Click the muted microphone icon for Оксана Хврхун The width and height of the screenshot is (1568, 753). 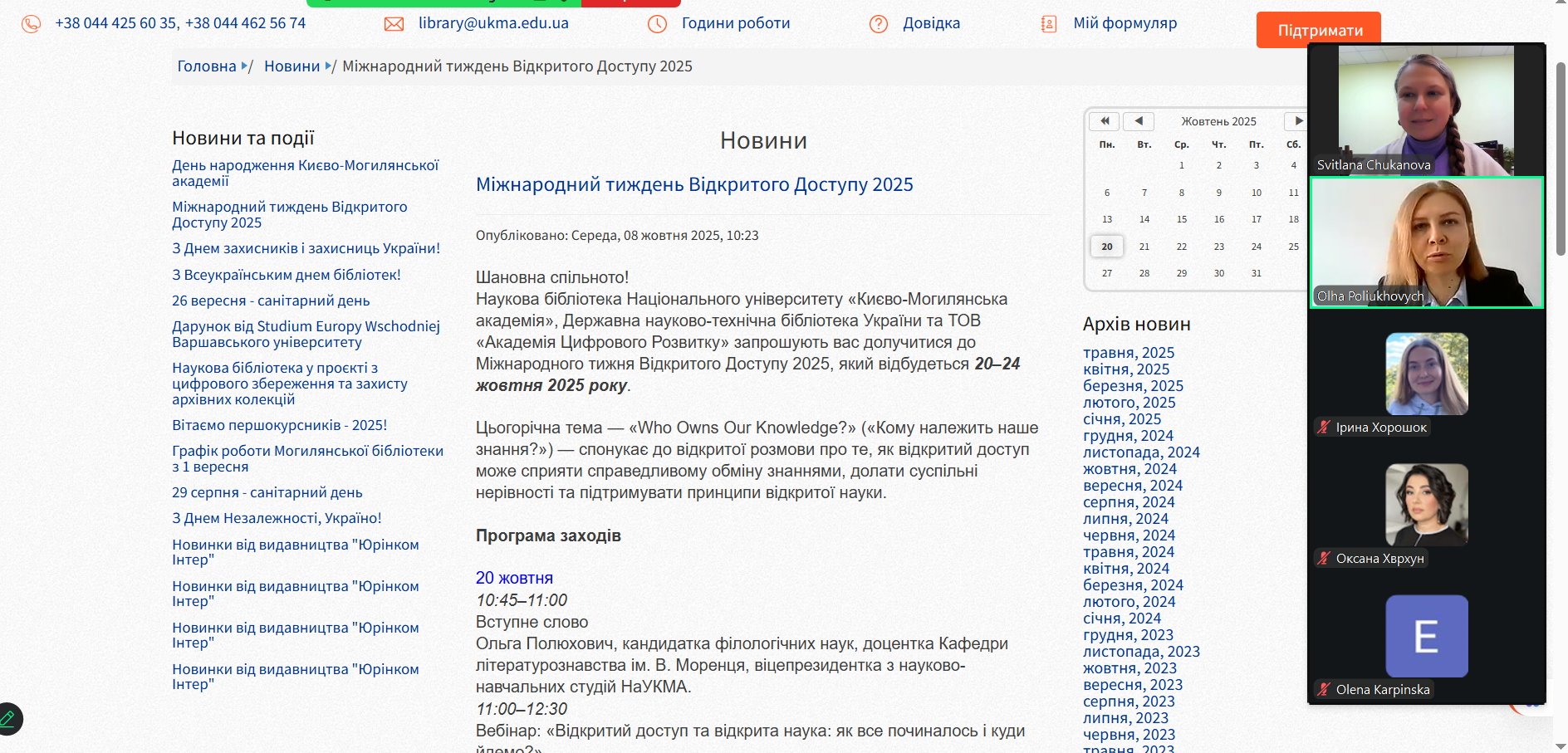click(1324, 559)
